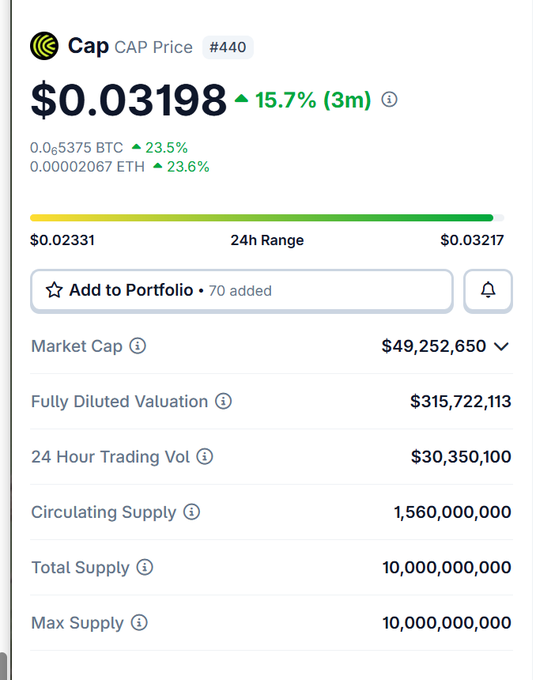551x680 pixels.
Task: Open price change info icon beside 15.7%
Action: click(x=389, y=99)
